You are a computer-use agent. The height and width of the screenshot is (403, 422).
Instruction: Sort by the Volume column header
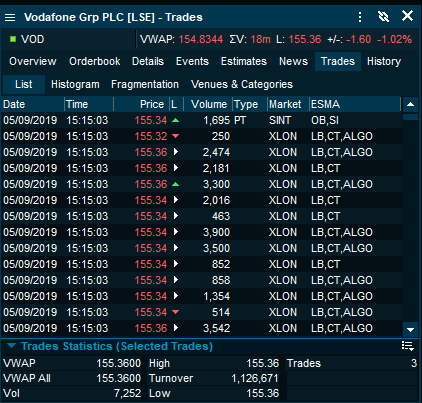pos(208,104)
